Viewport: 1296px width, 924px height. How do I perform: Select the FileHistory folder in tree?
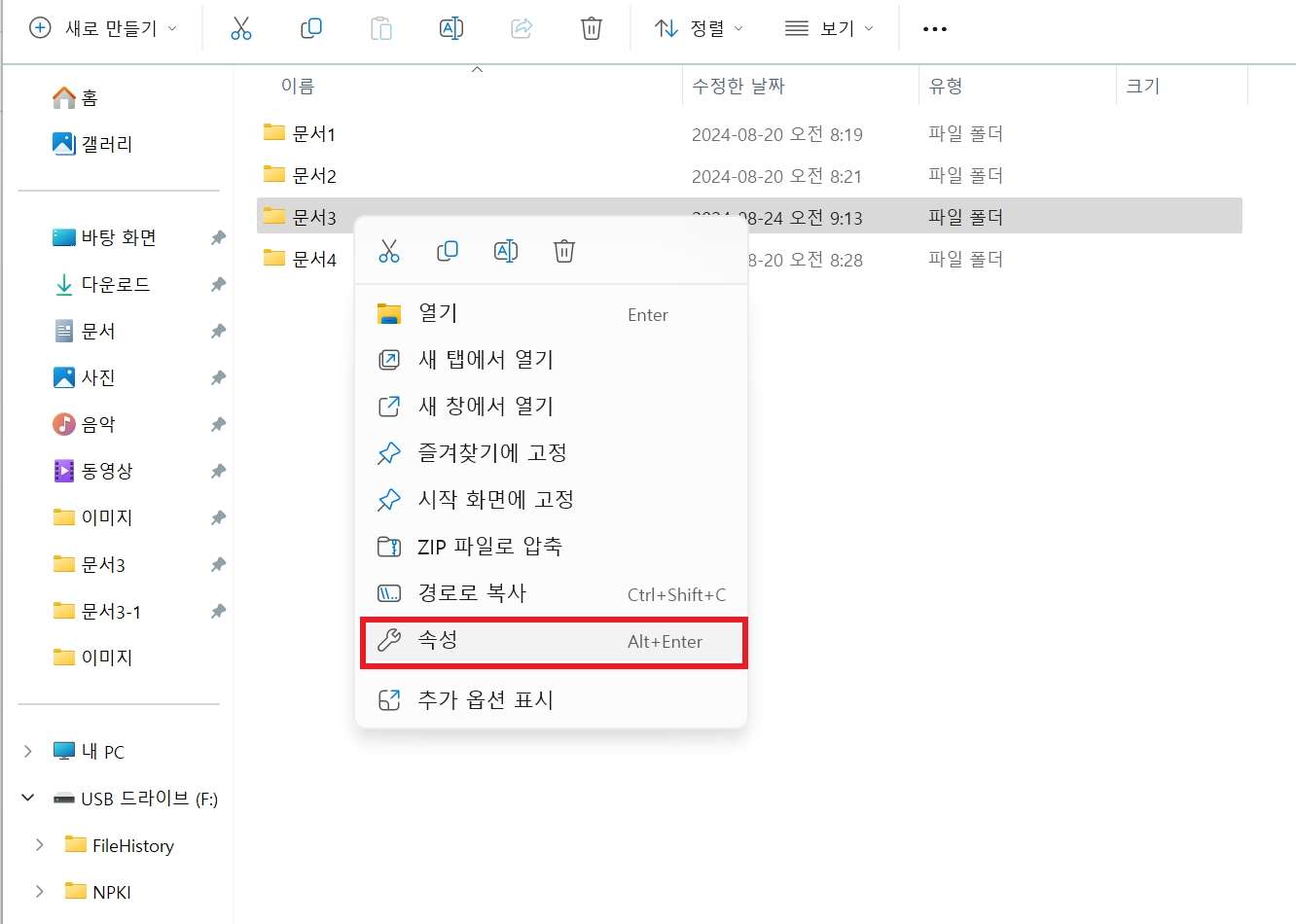pos(120,845)
